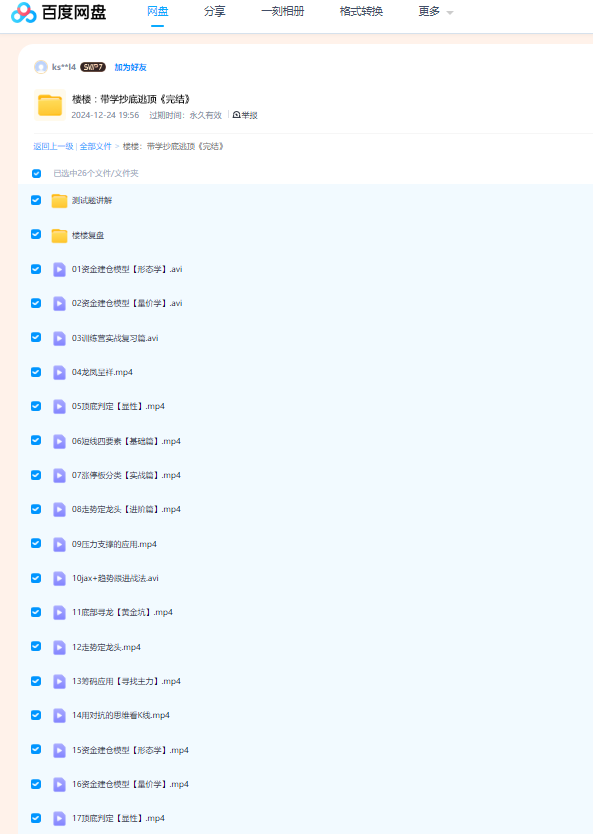This screenshot has height=834, width=593.
Task: Expand the 更多 dropdown menu
Action: pos(436,12)
